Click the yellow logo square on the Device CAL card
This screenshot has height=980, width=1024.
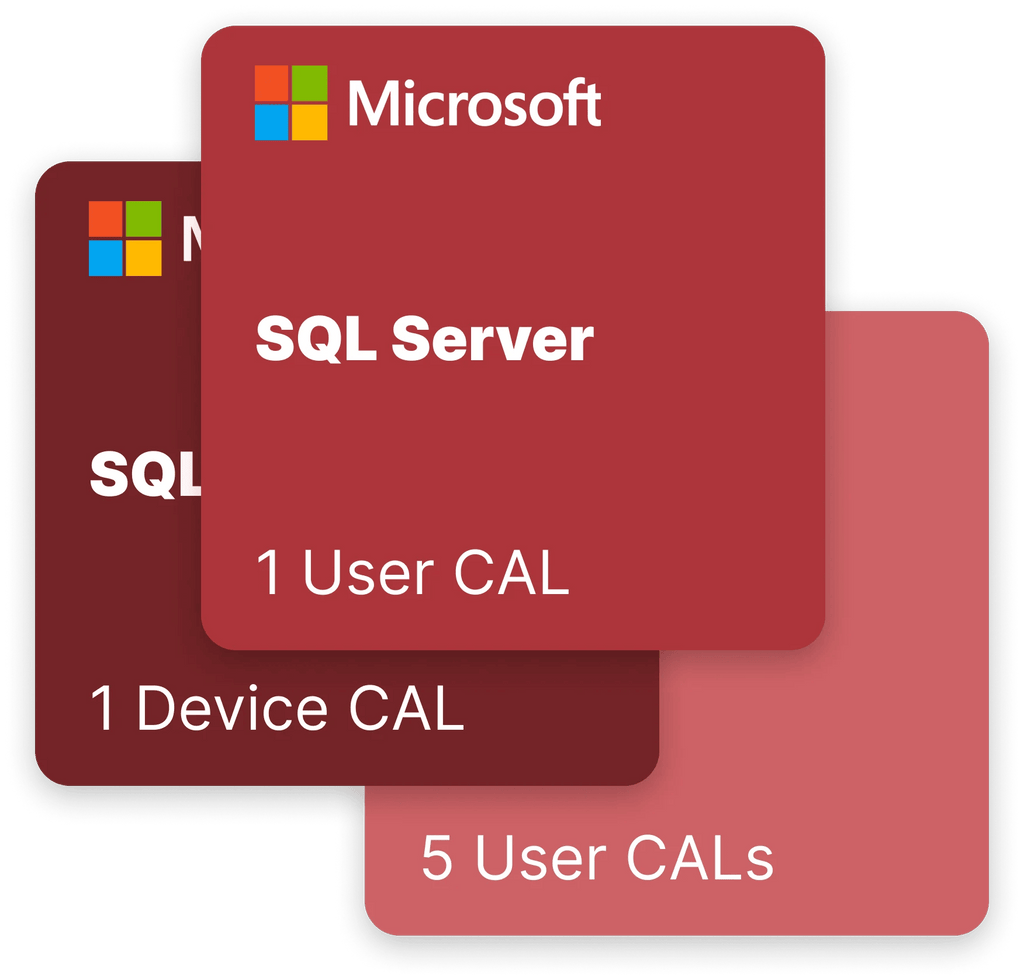(144, 257)
